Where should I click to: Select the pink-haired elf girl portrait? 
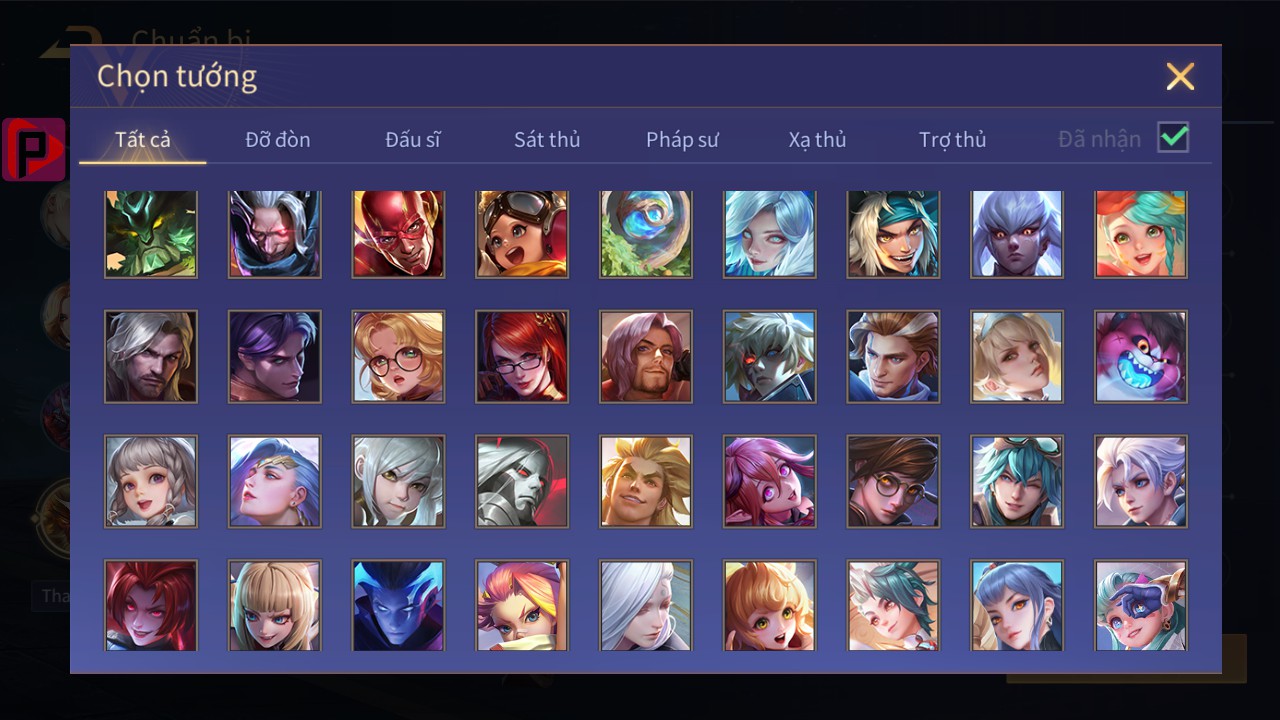(x=769, y=481)
